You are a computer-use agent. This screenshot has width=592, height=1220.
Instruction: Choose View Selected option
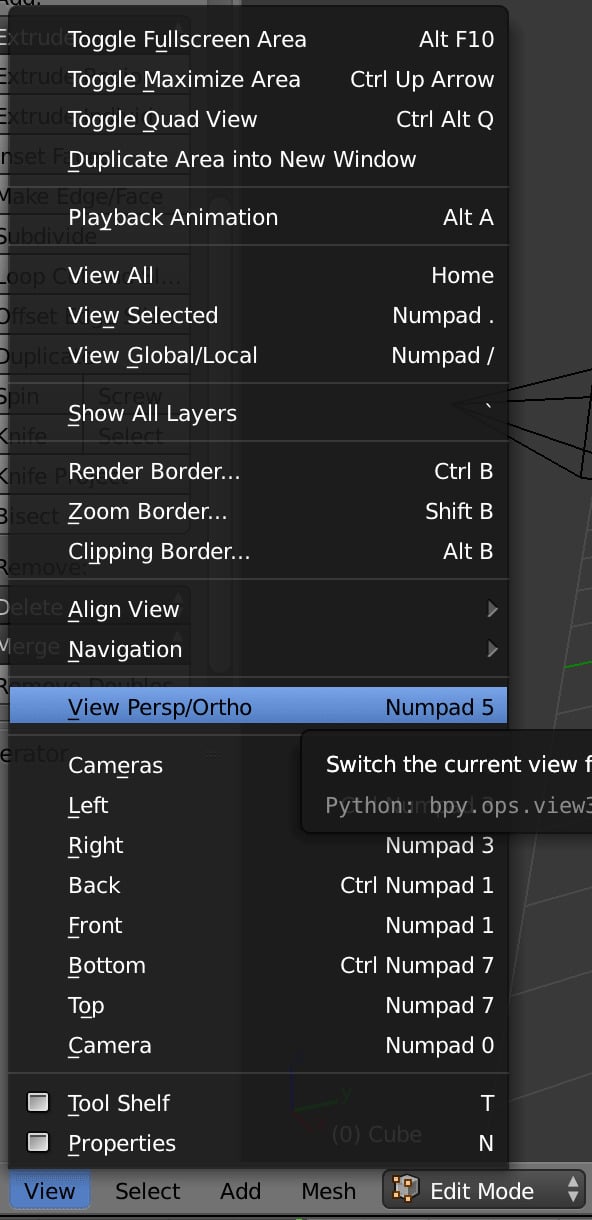pos(259,315)
